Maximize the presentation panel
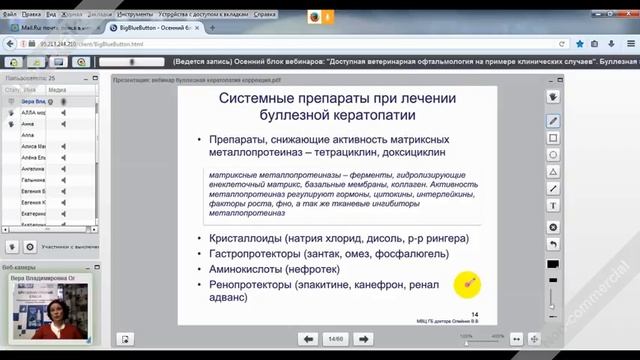640x360 pixels. click(x=560, y=80)
